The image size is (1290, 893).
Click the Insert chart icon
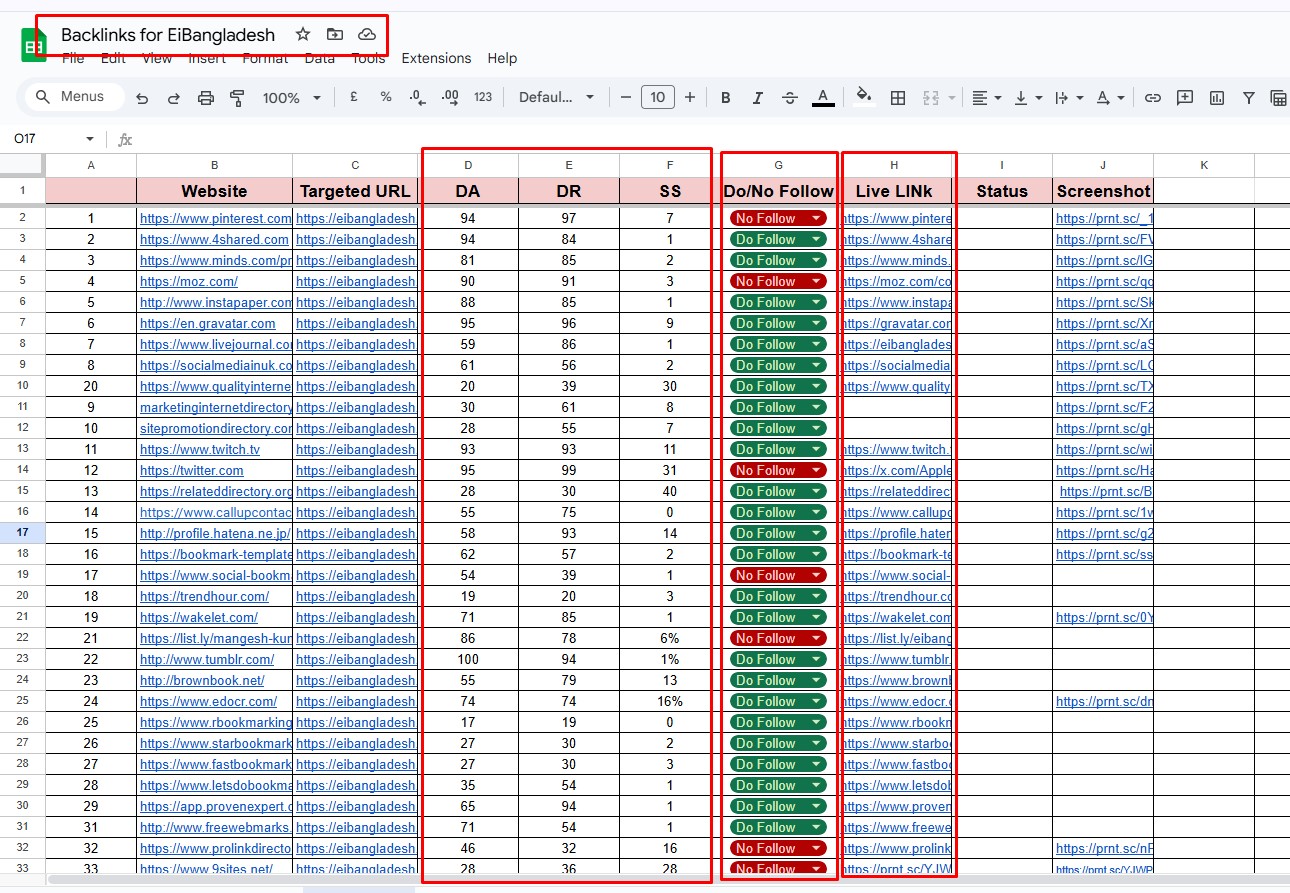(1217, 98)
